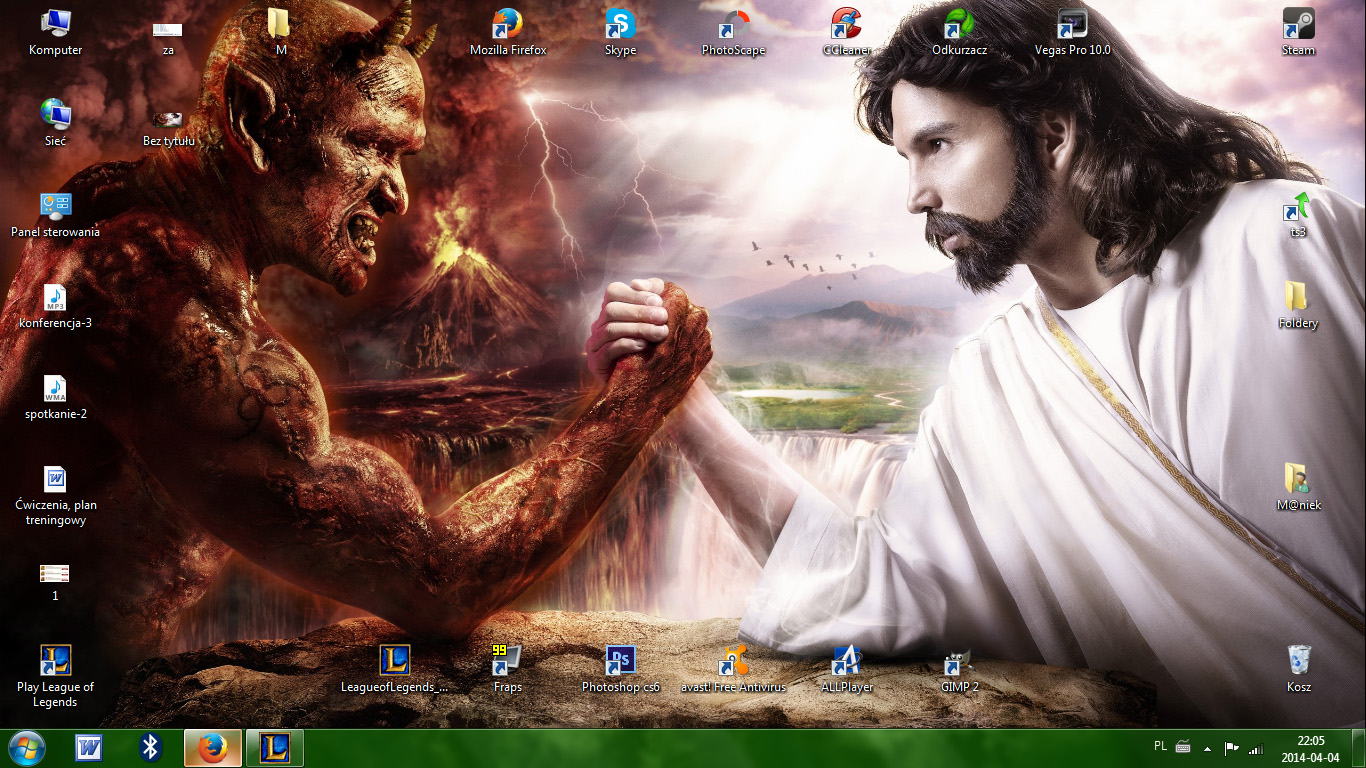Show hidden system tray icons

(x=1208, y=748)
